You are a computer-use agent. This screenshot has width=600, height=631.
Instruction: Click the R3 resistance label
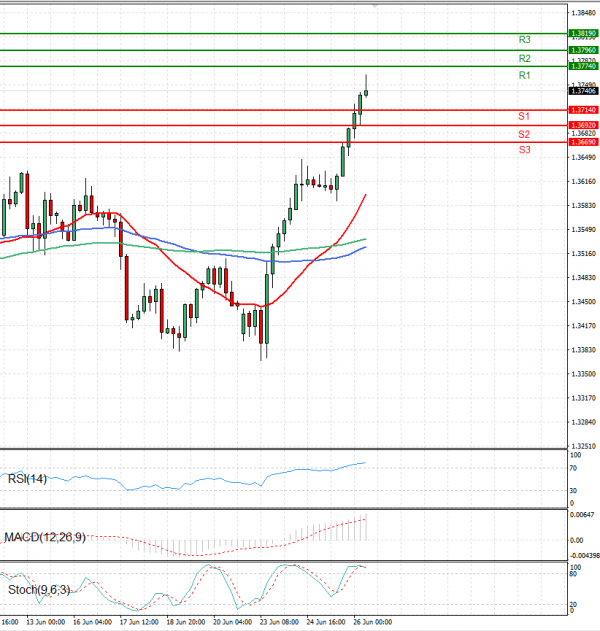point(524,39)
